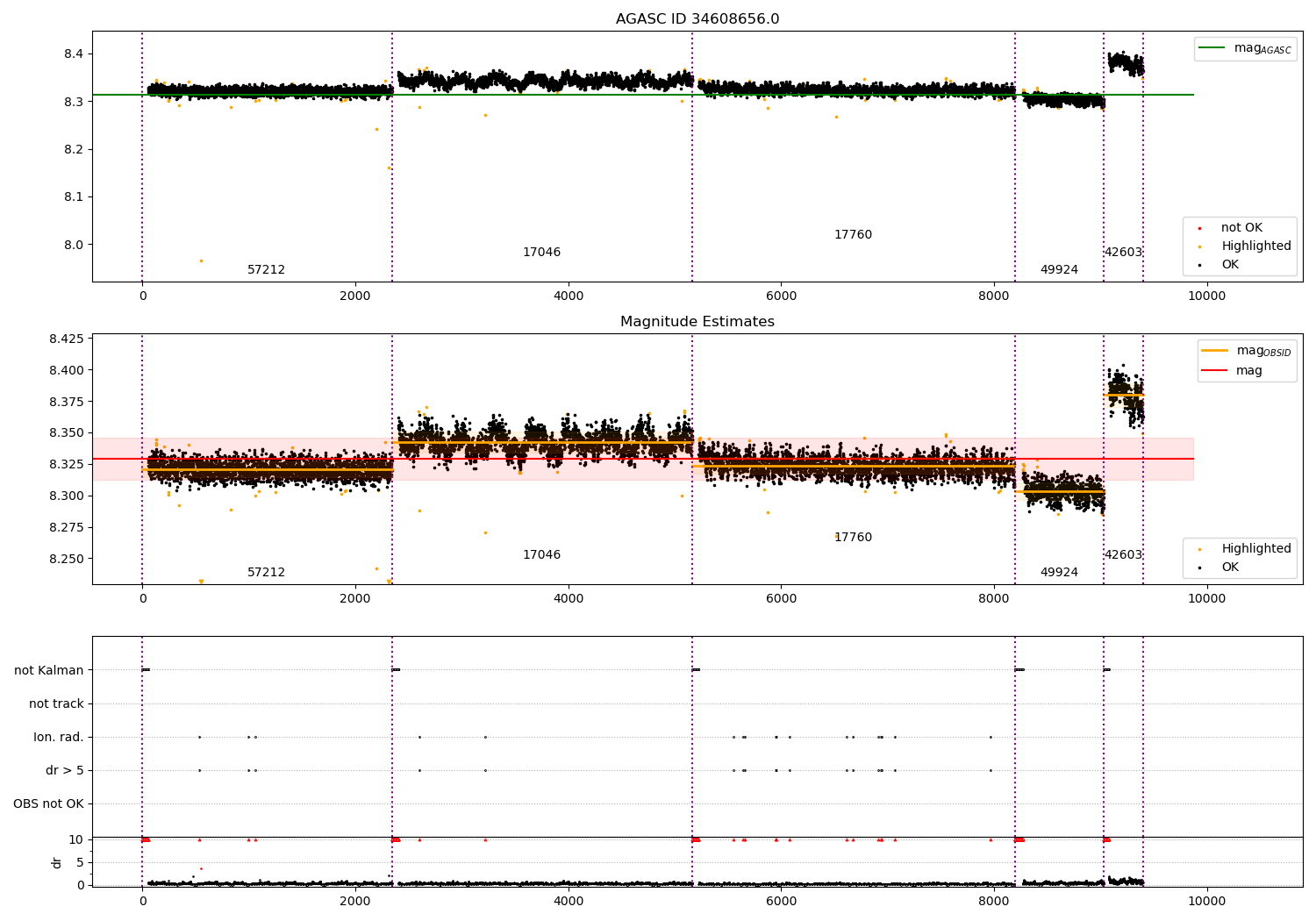This screenshot has width=1316, height=921.
Task: Select 'OK' legend entry in Magnitude Estimates panel
Action: (1230, 568)
